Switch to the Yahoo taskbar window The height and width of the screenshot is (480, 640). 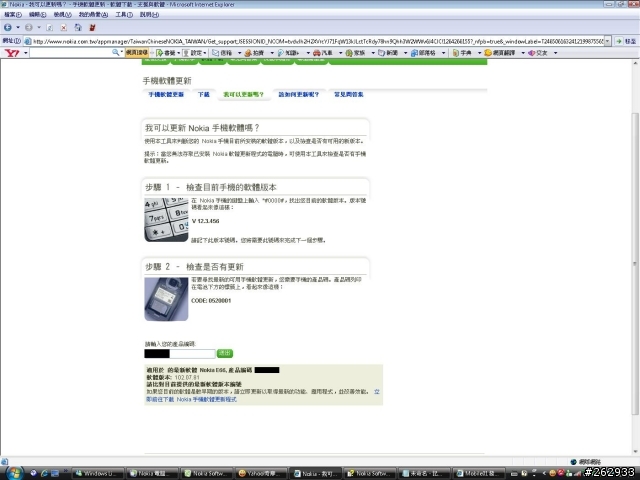(262, 473)
